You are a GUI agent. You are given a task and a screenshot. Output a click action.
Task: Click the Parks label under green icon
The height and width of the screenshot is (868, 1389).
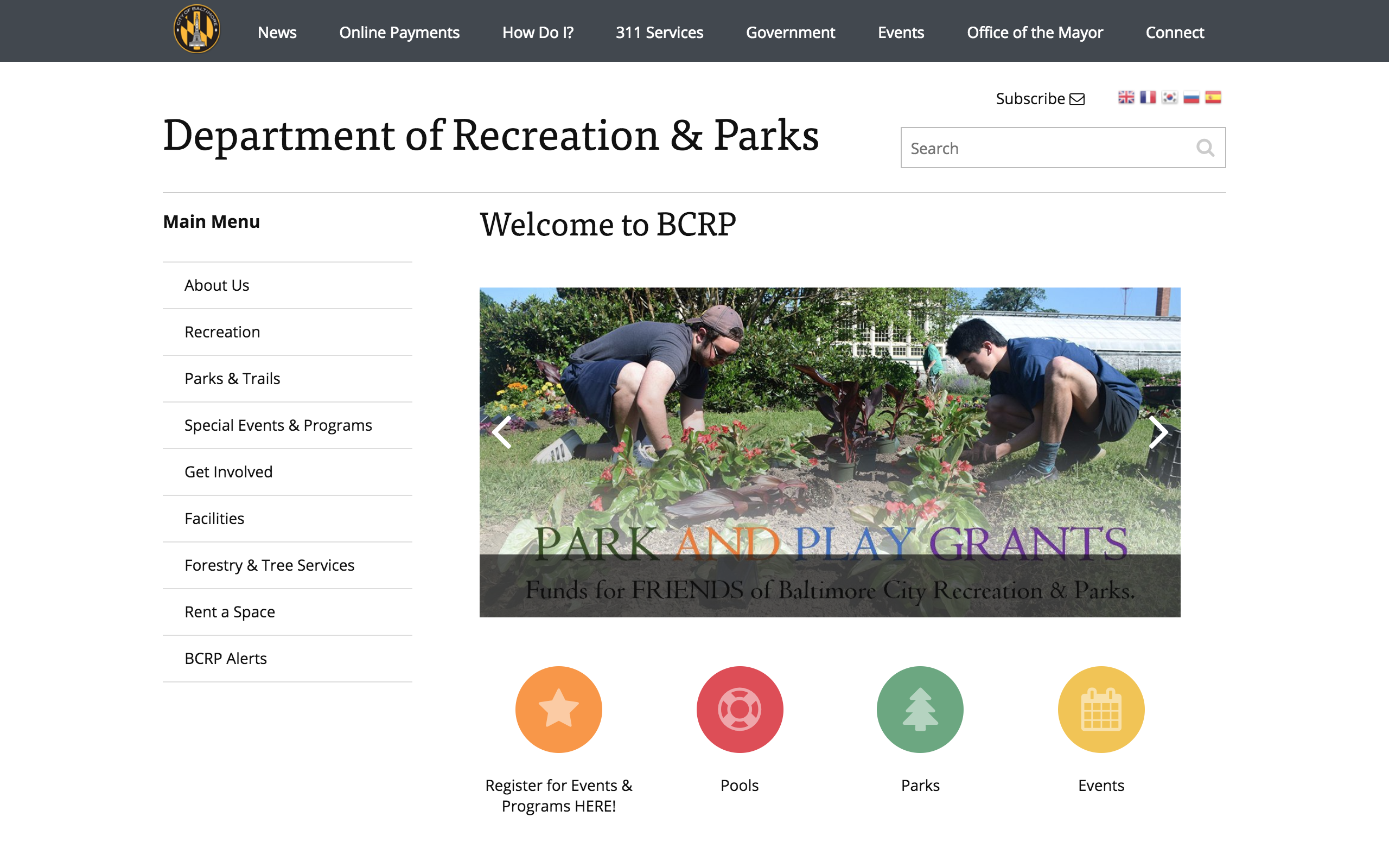(920, 786)
